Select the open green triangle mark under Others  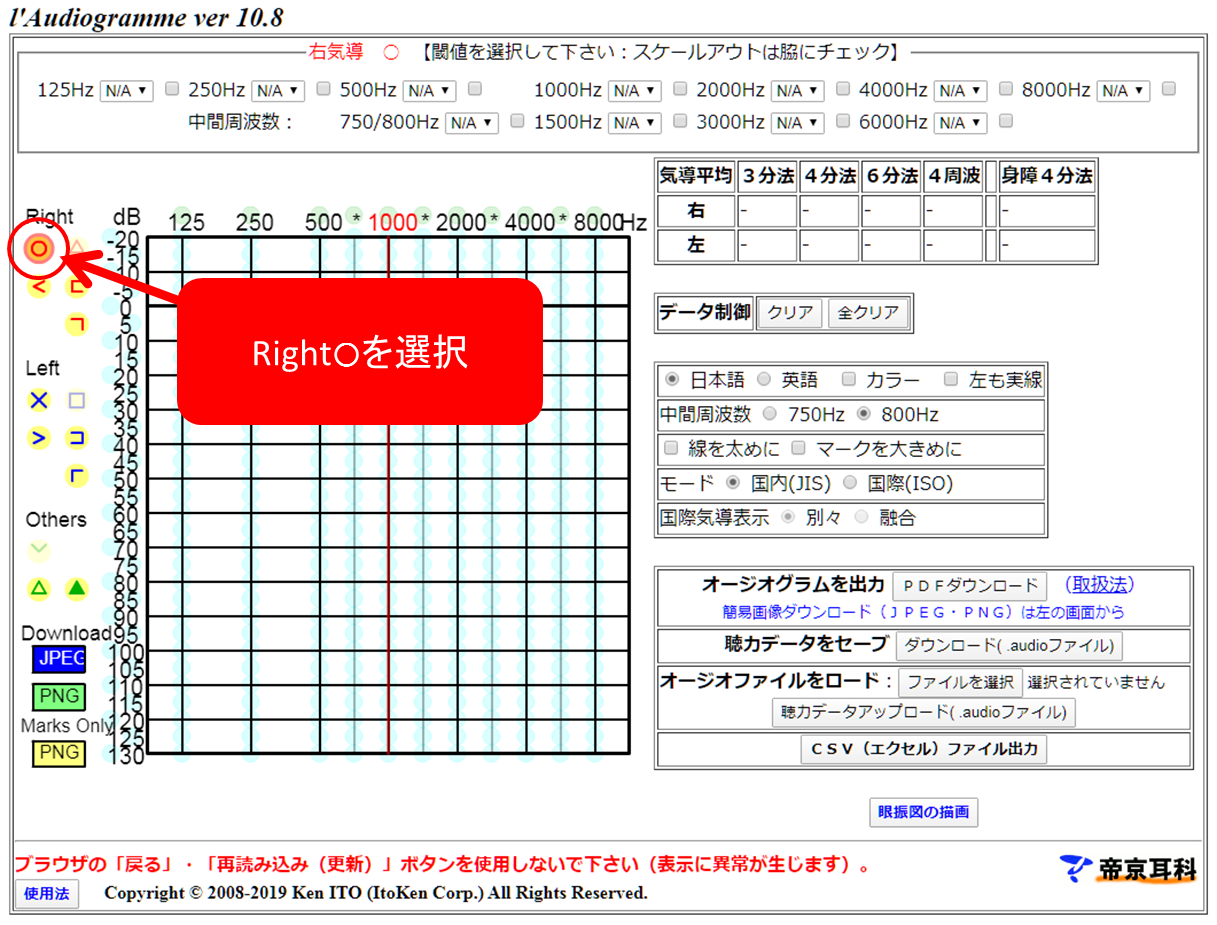39,588
